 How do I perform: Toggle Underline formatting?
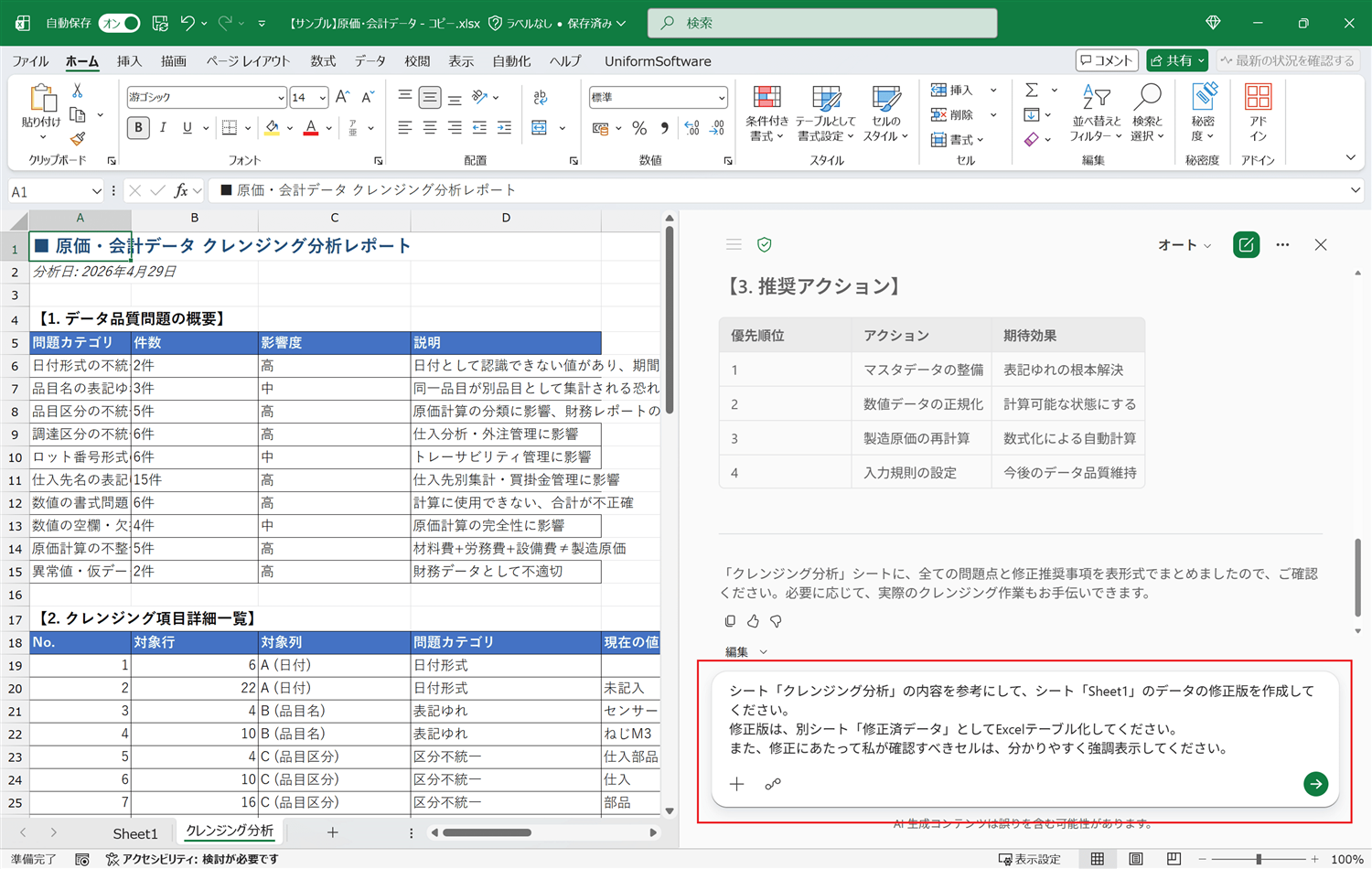187,127
